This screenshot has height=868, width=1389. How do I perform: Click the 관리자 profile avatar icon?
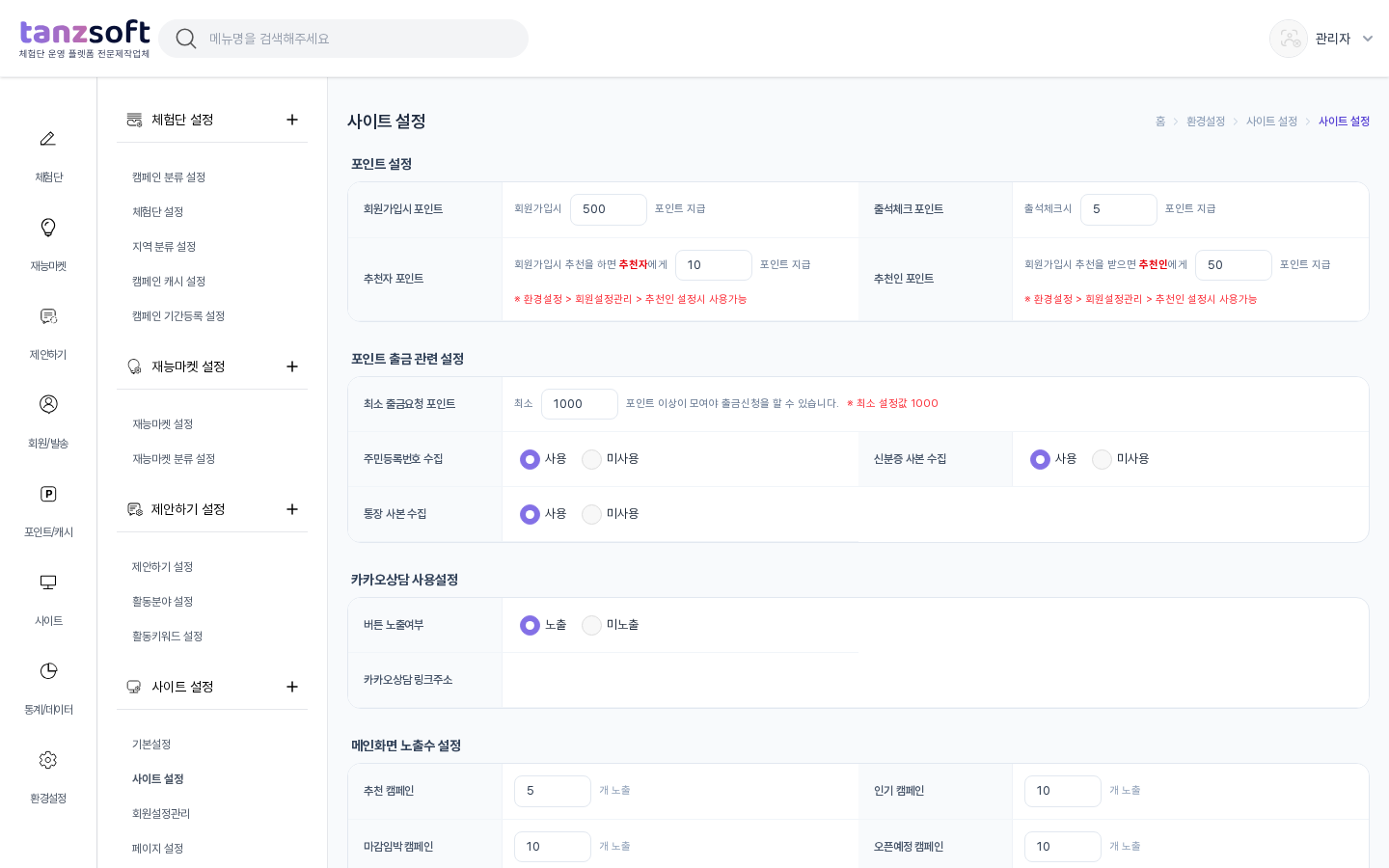click(x=1289, y=39)
